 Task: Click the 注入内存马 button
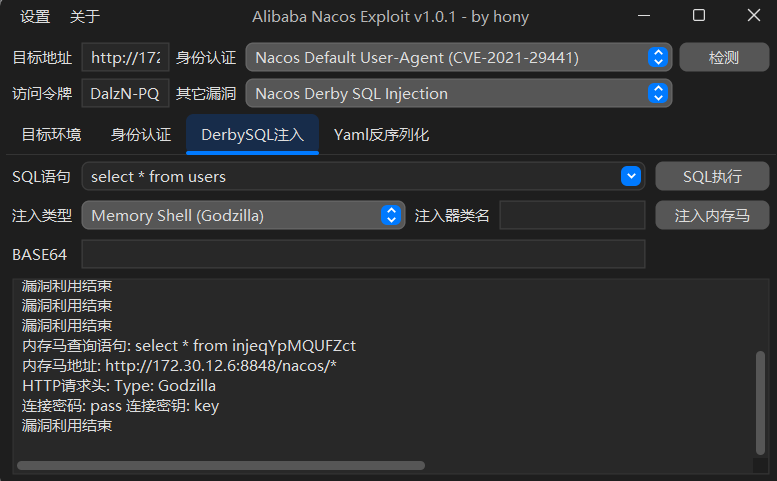[x=712, y=215]
